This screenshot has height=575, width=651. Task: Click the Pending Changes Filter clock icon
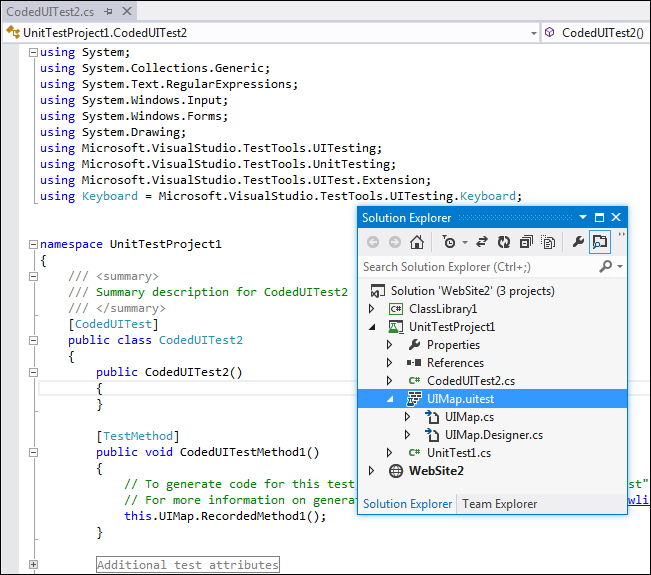pos(449,242)
